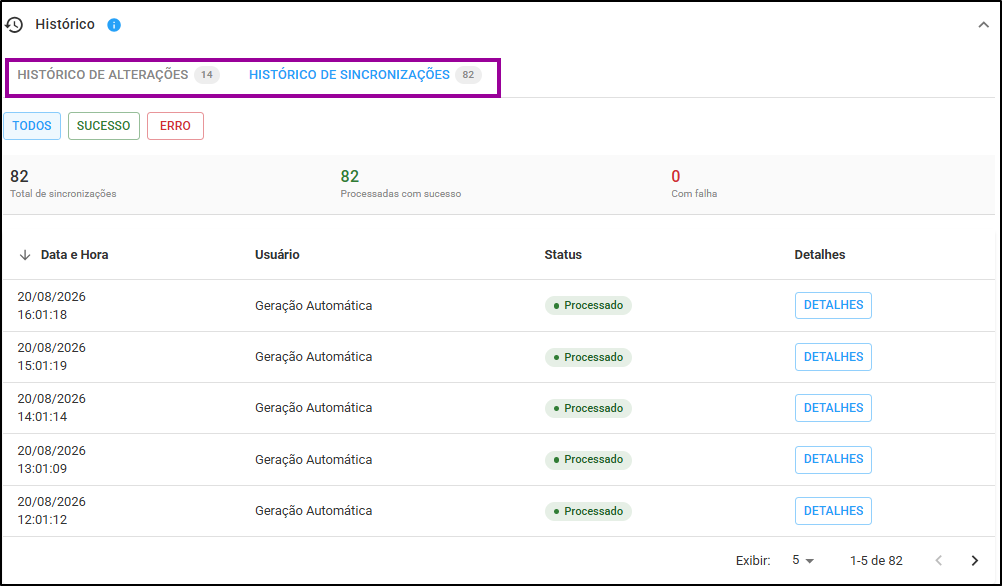Filter by TODOS
The image size is (1002, 586).
(32, 126)
